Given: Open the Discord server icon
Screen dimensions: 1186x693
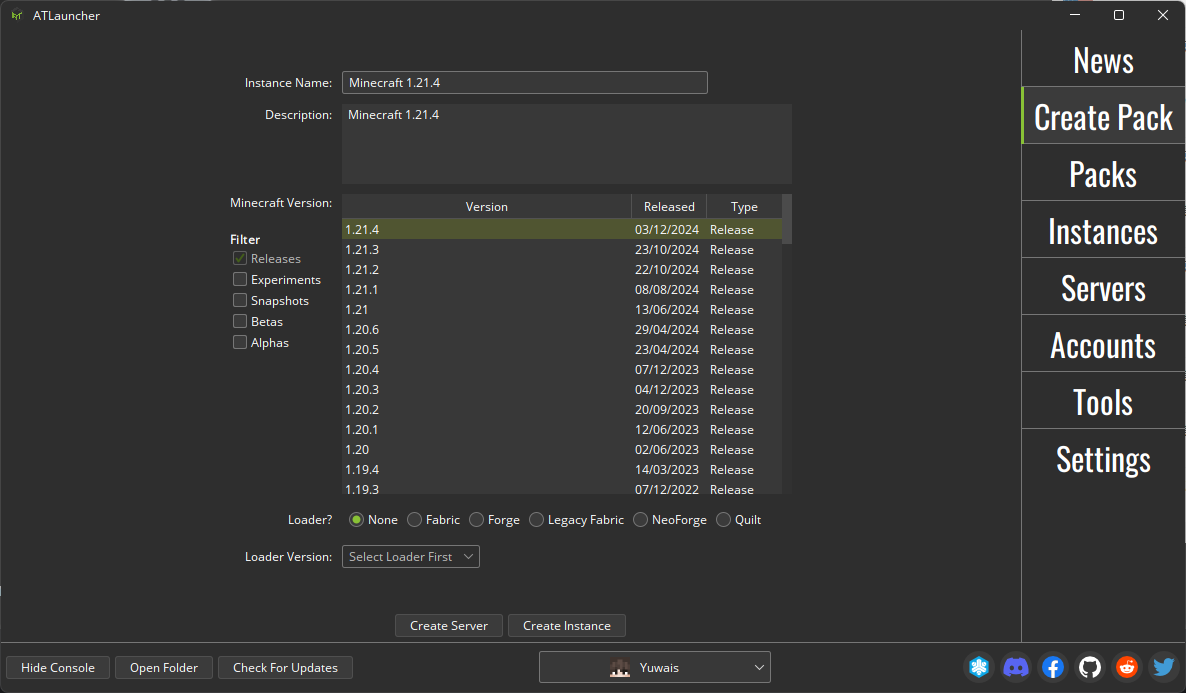Looking at the screenshot, I should click(x=1016, y=667).
